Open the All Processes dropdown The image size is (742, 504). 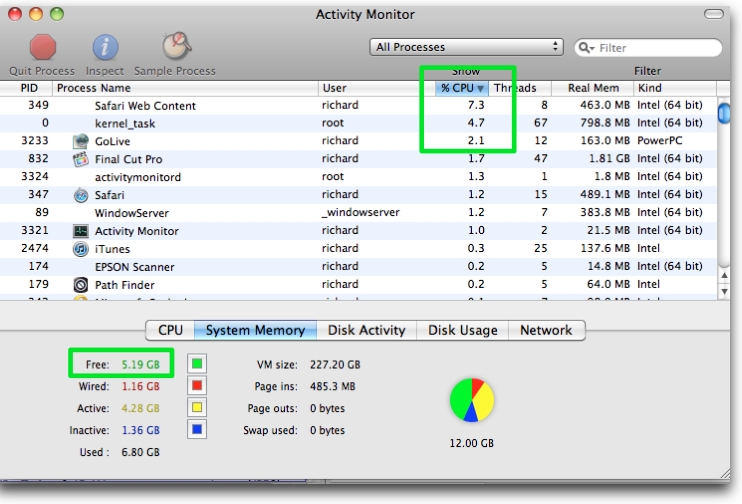coord(466,47)
